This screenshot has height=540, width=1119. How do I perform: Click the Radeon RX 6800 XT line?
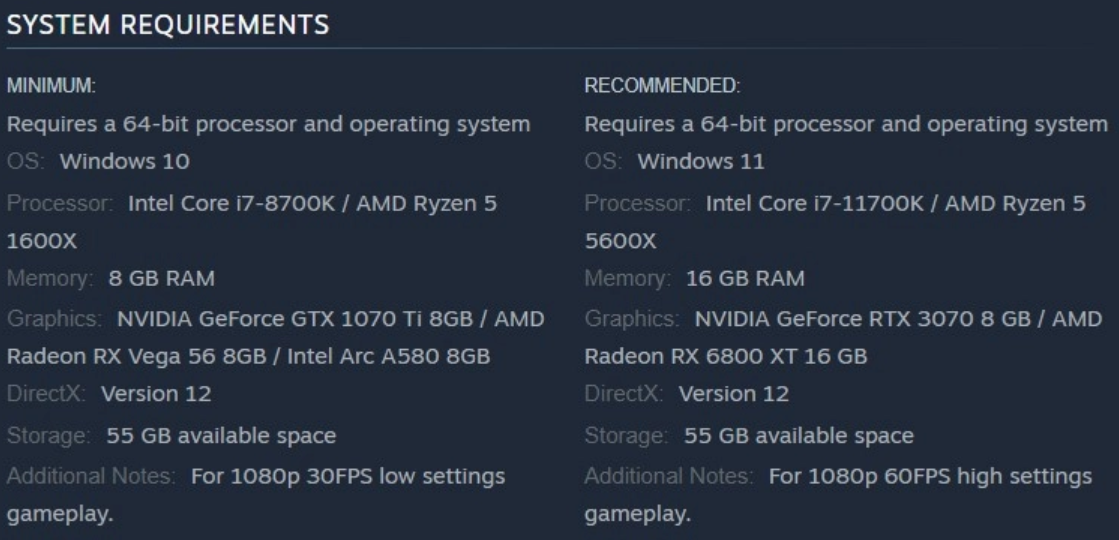[x=726, y=356]
